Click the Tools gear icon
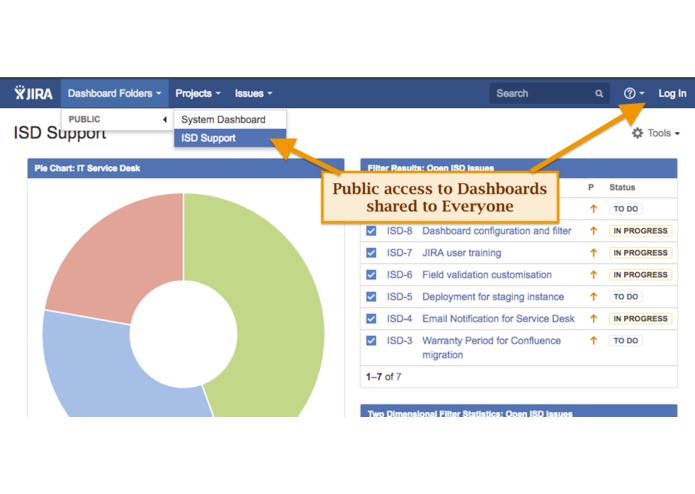The width and height of the screenshot is (695, 494). coord(637,133)
